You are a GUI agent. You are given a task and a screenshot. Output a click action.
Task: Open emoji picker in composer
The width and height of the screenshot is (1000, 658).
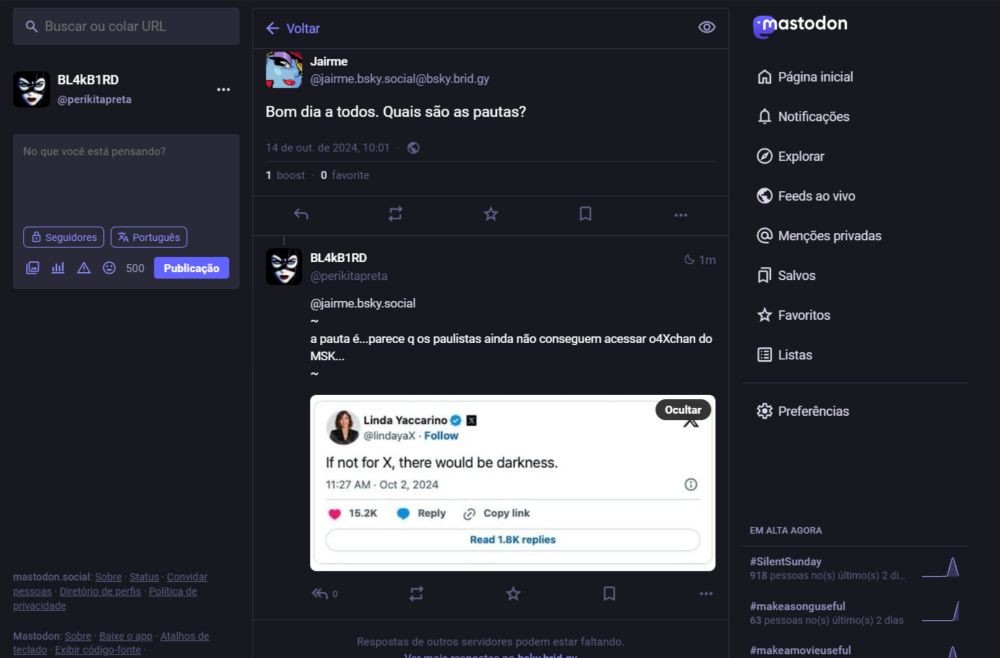pos(109,268)
